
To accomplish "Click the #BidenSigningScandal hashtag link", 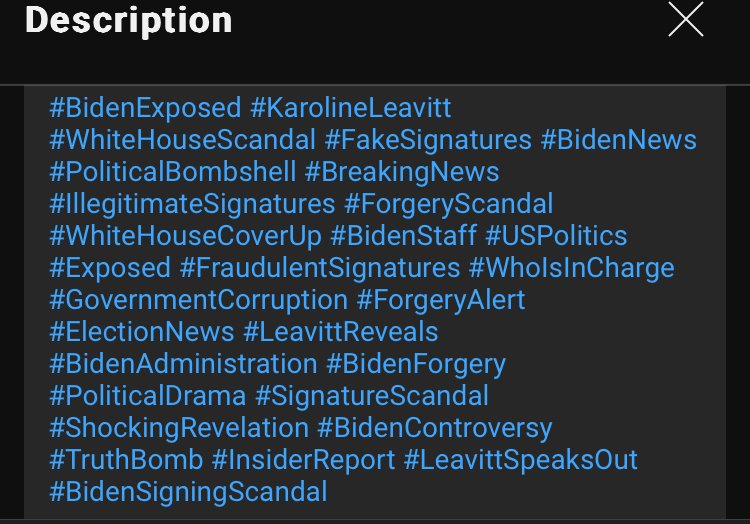I will 188,491.
